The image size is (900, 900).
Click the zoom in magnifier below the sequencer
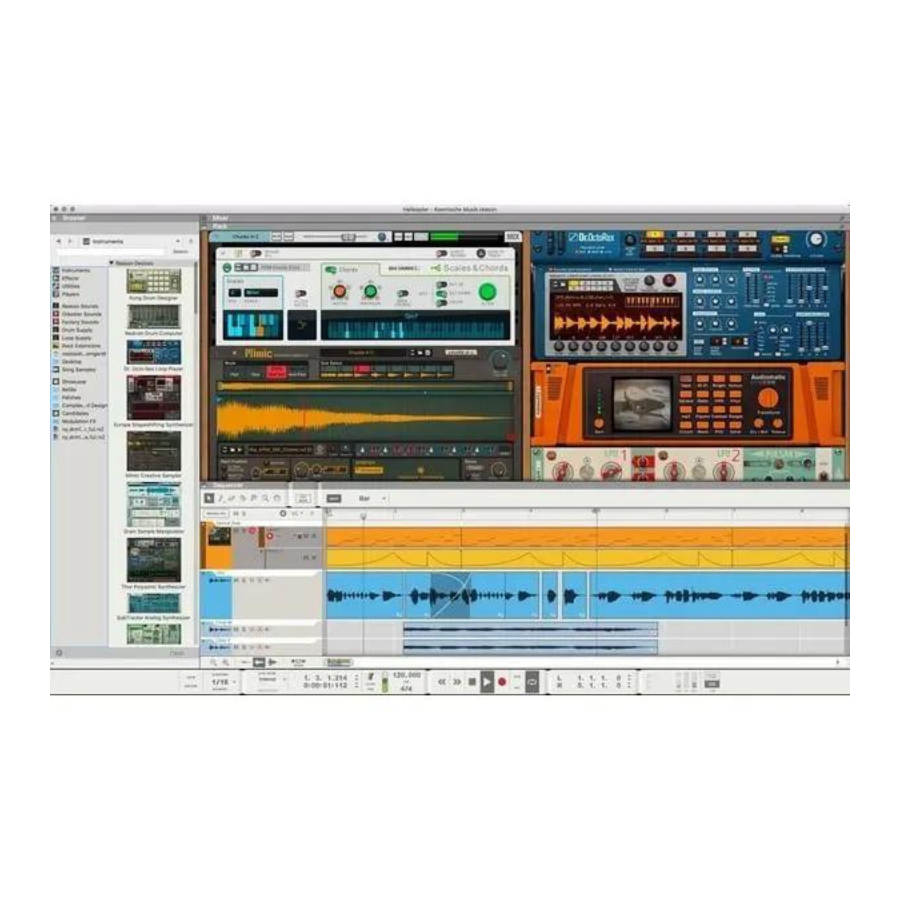pyautogui.click(x=225, y=662)
